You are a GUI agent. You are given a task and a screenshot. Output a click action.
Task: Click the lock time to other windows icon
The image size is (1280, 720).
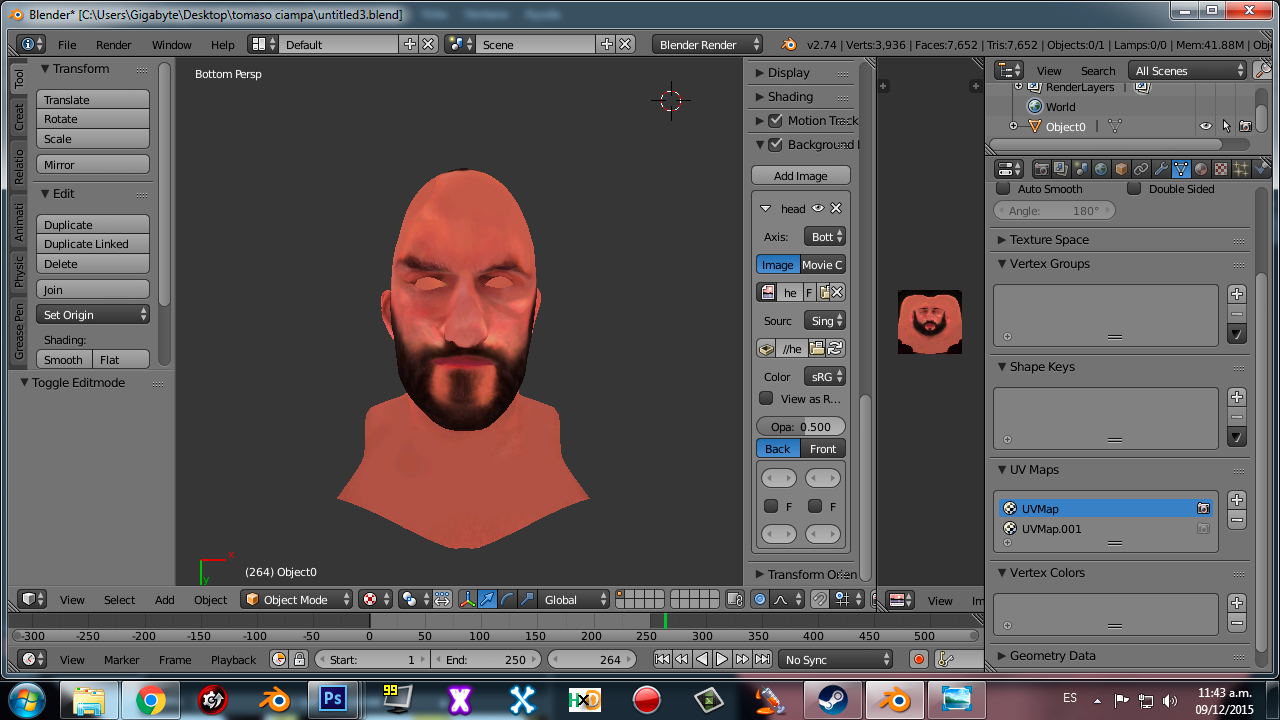click(299, 659)
